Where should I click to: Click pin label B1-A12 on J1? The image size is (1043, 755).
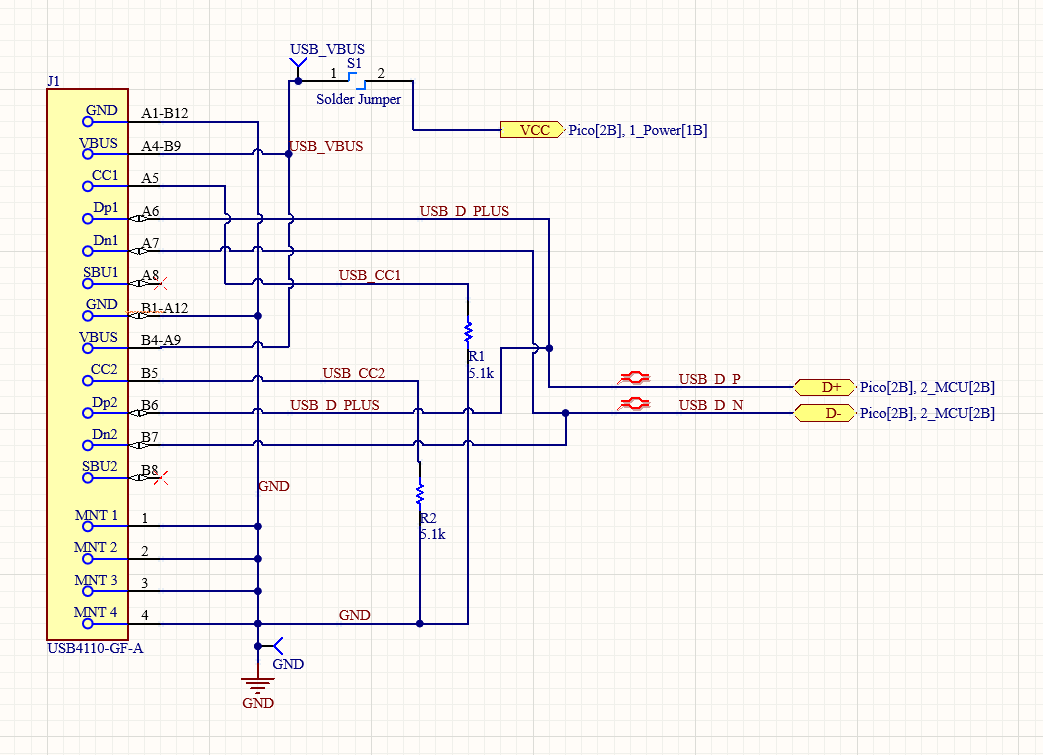(x=164, y=308)
